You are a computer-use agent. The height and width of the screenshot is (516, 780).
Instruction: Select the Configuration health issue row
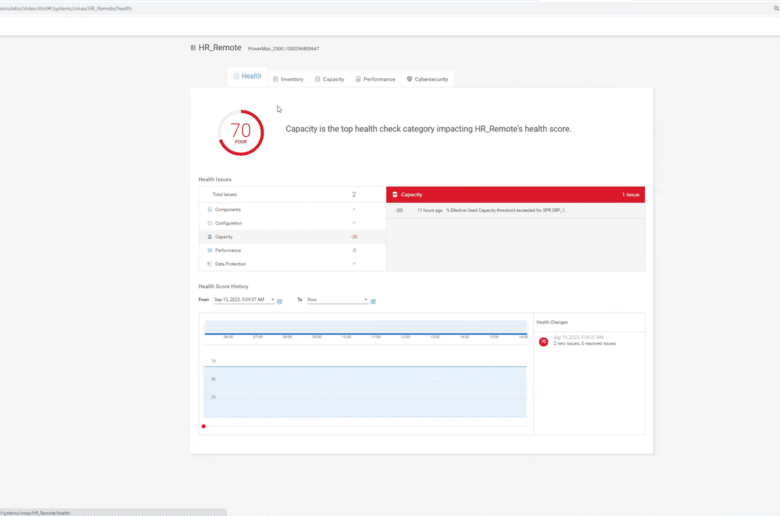[x=292, y=223]
